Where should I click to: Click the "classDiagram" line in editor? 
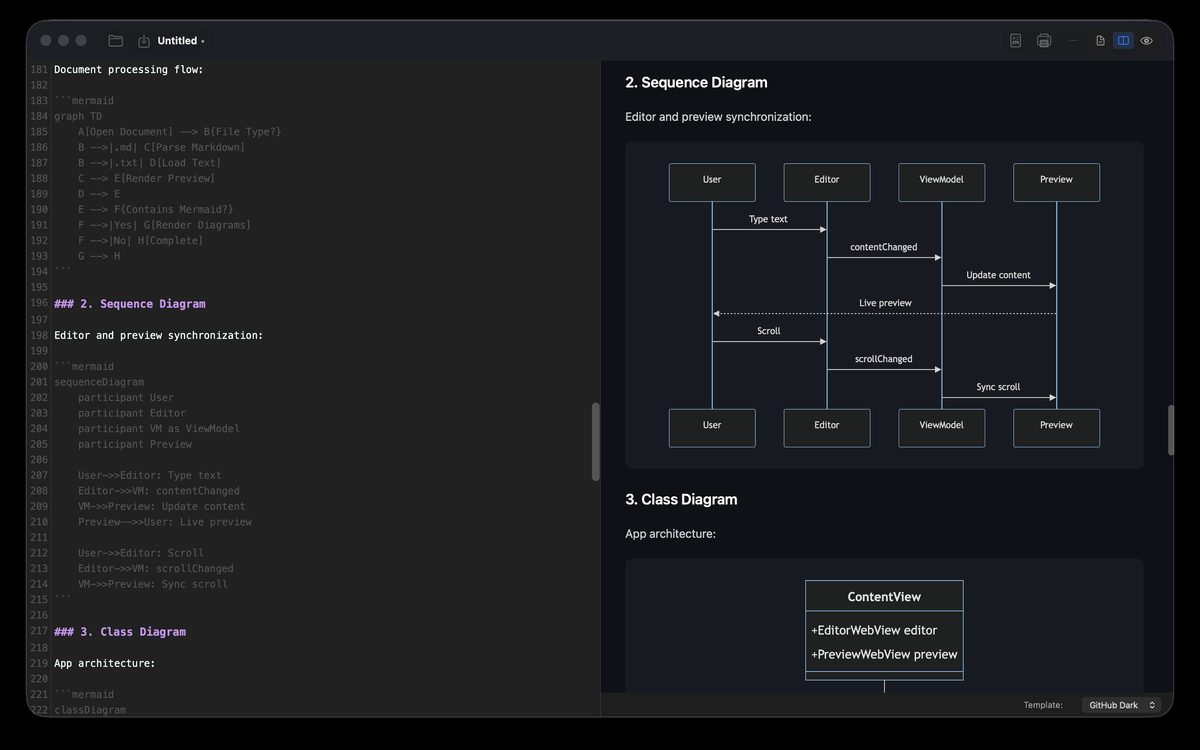(x=90, y=710)
